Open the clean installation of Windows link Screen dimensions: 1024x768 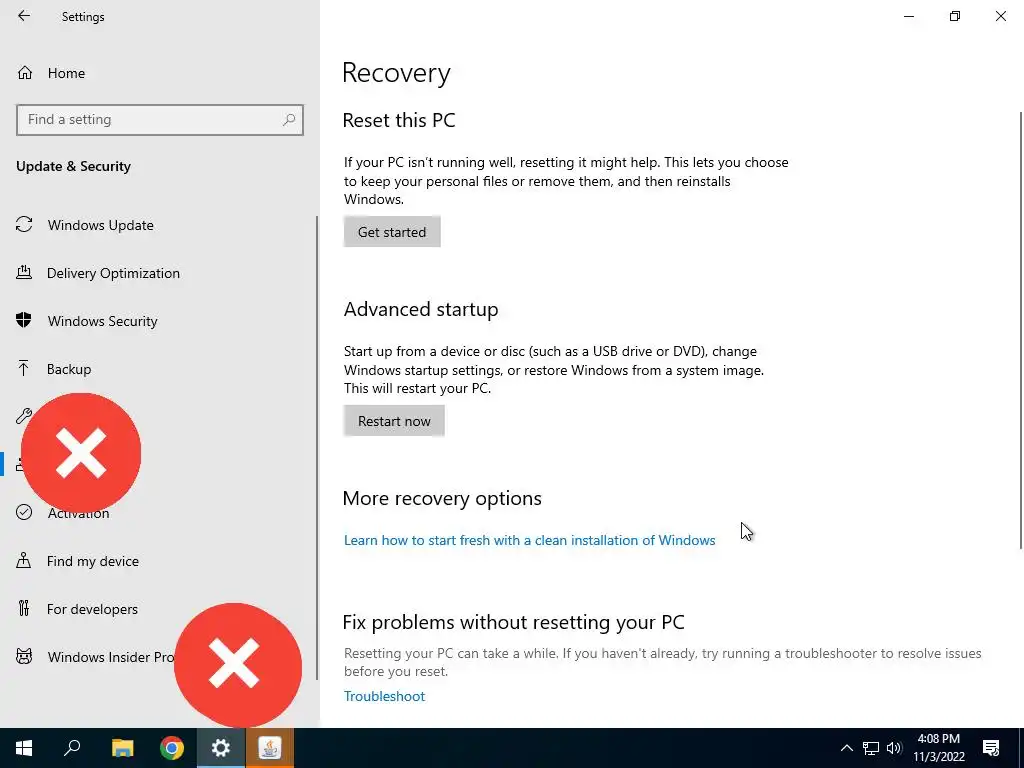(530, 540)
